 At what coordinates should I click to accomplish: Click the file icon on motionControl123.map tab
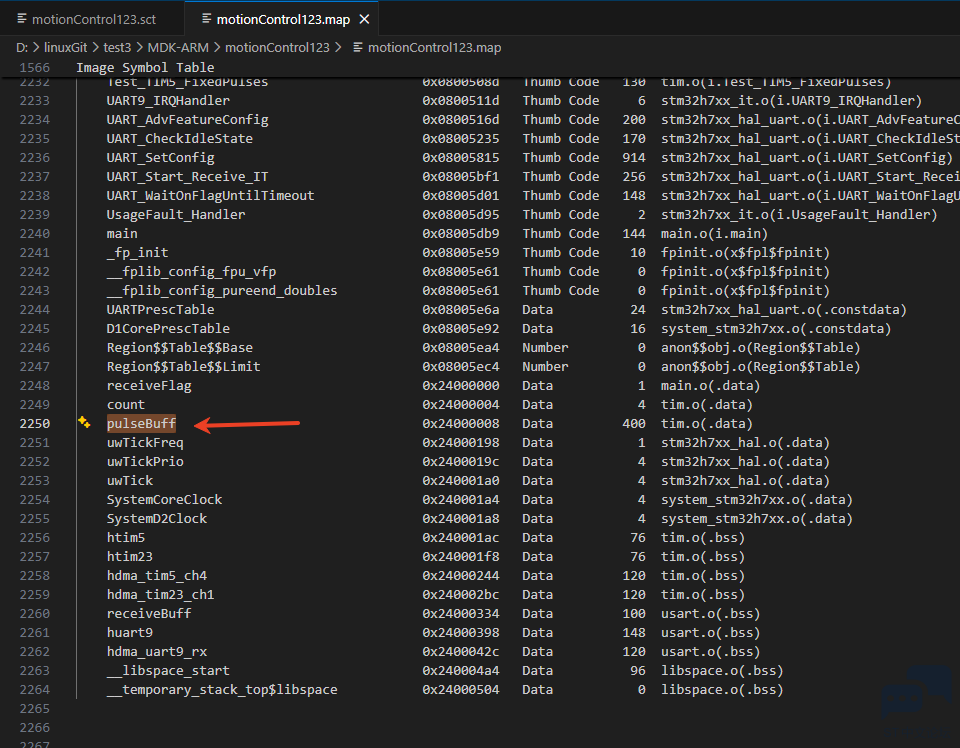pos(206,19)
